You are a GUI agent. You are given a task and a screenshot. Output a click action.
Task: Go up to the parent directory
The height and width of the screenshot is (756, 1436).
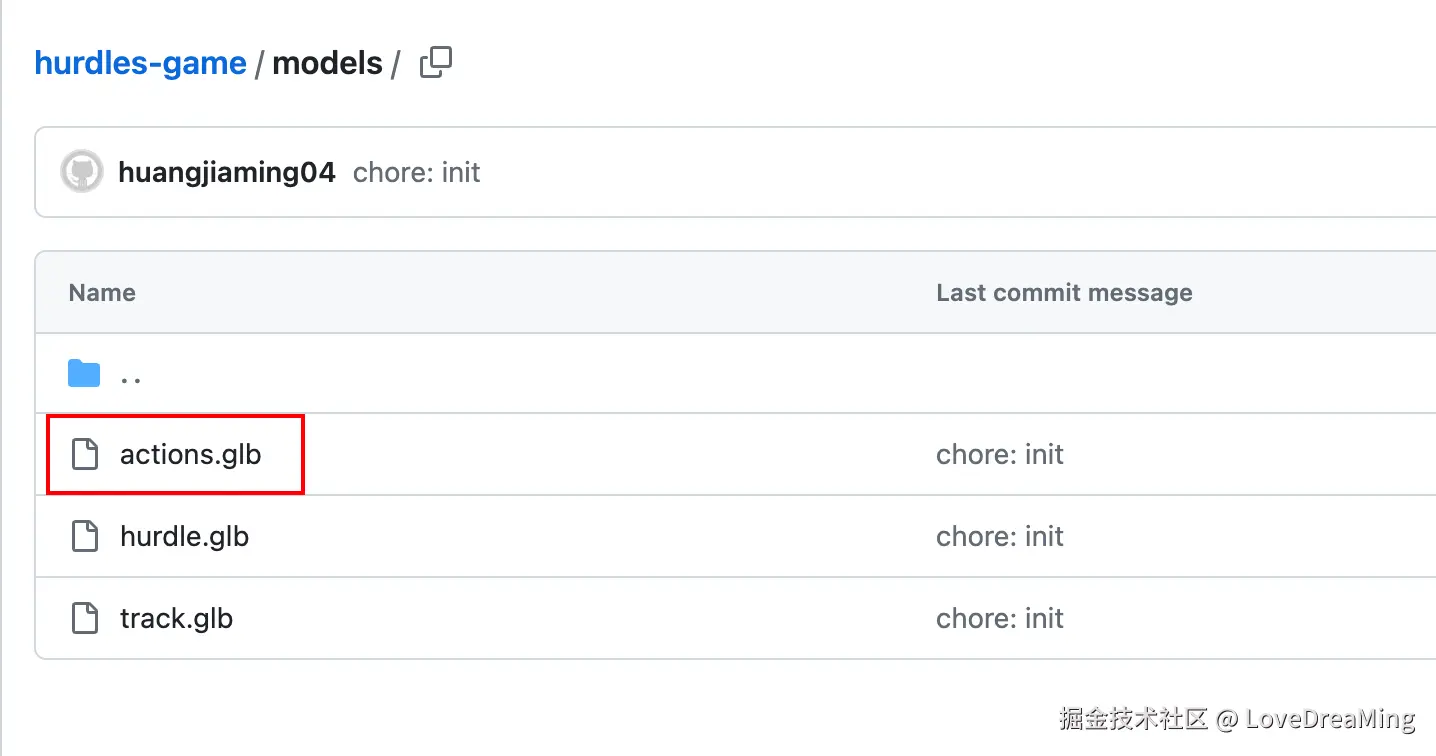coord(130,376)
